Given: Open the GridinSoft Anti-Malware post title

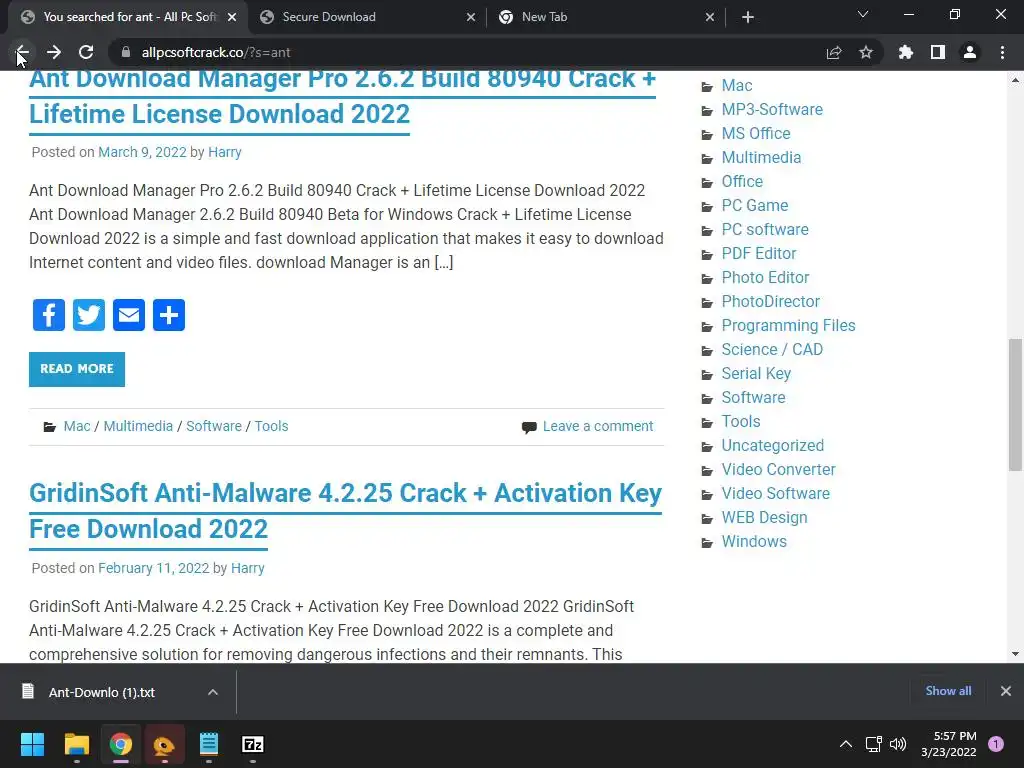Looking at the screenshot, I should (x=345, y=511).
